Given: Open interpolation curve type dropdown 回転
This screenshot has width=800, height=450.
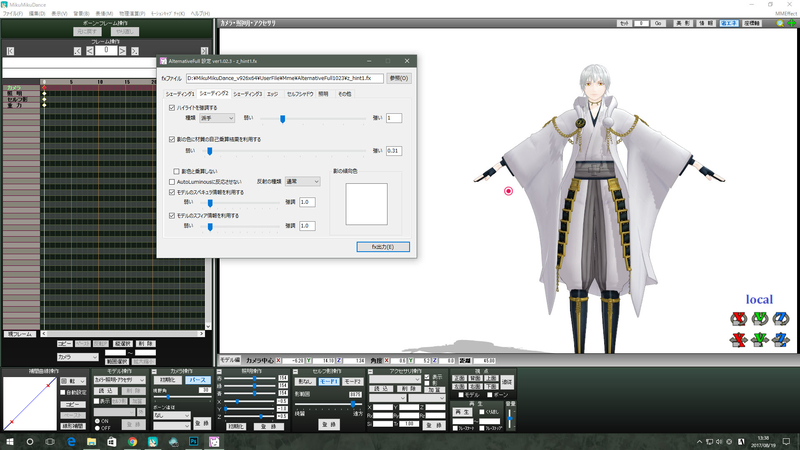Looking at the screenshot, I should click(x=73, y=381).
